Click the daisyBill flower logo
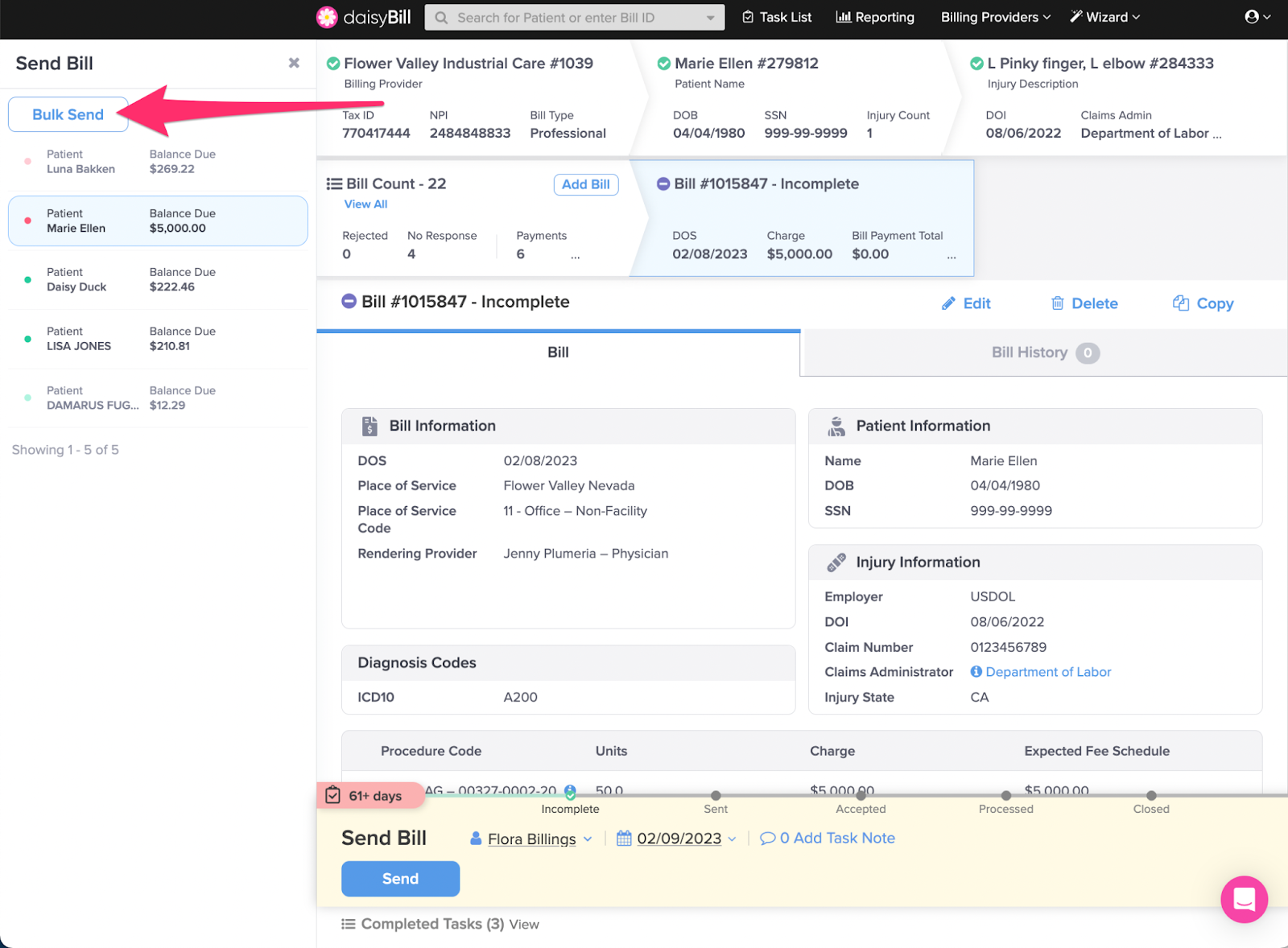This screenshot has width=1288, height=948. pyautogui.click(x=327, y=17)
